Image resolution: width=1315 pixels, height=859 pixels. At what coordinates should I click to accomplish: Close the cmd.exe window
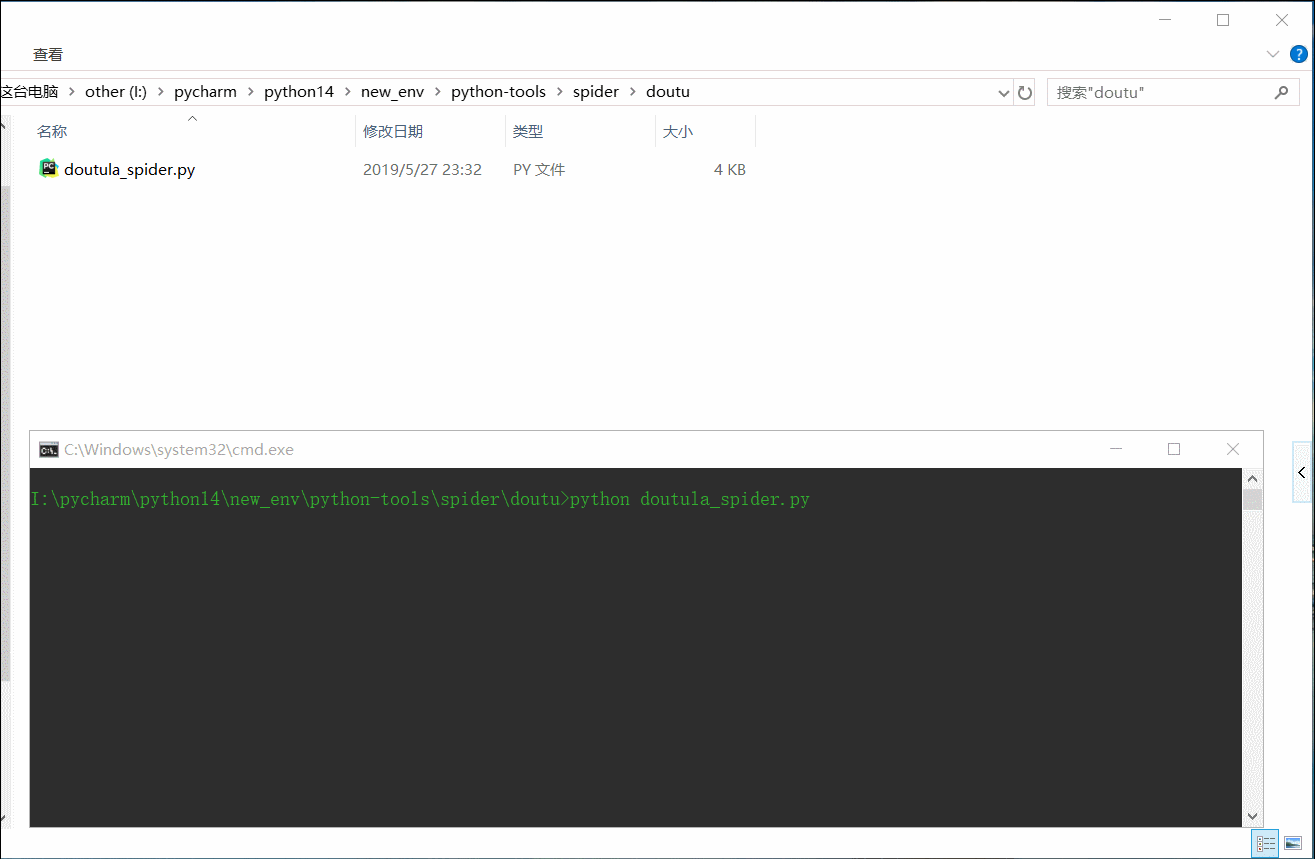pos(1233,449)
